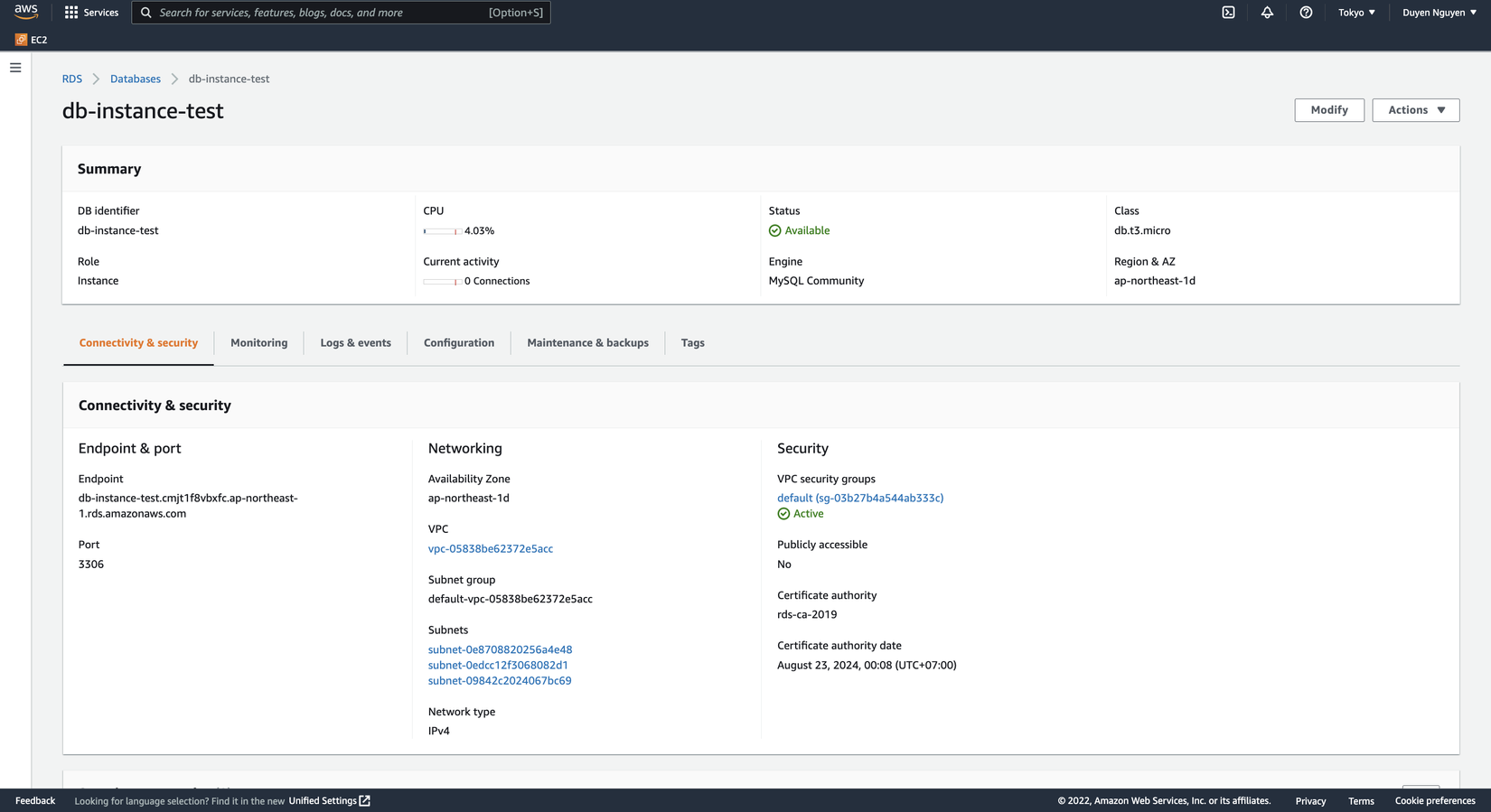Expand the Actions dropdown button
This screenshot has height=812, width=1491.
[x=1415, y=110]
